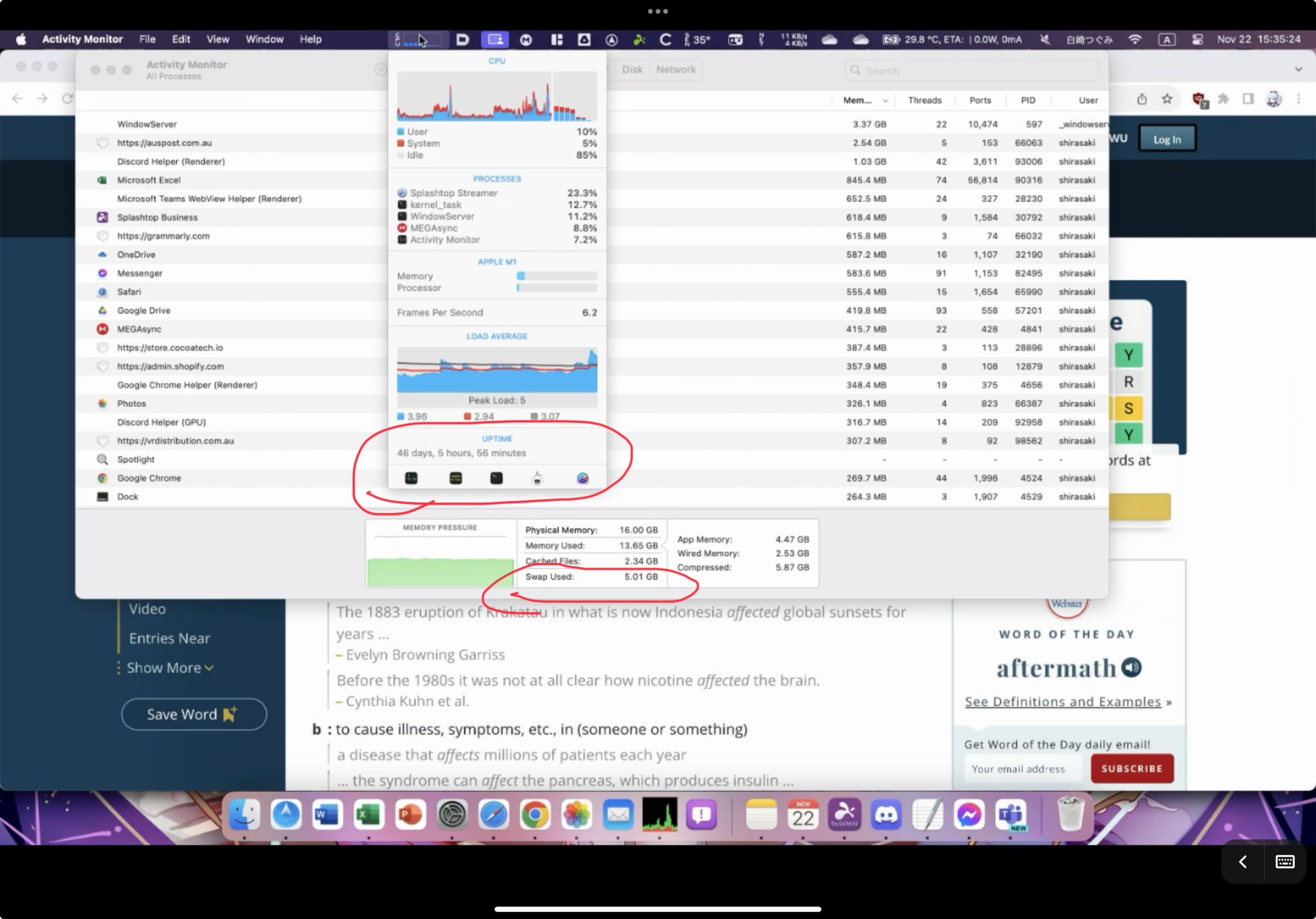Click the network speed menu bar item
Screen dimensions: 1316x919
(794, 39)
